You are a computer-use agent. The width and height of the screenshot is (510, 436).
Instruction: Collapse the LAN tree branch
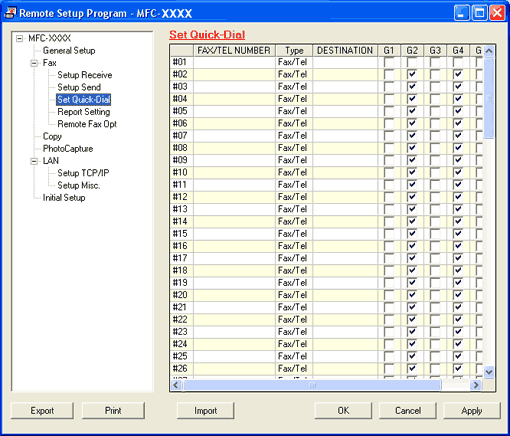[34, 161]
